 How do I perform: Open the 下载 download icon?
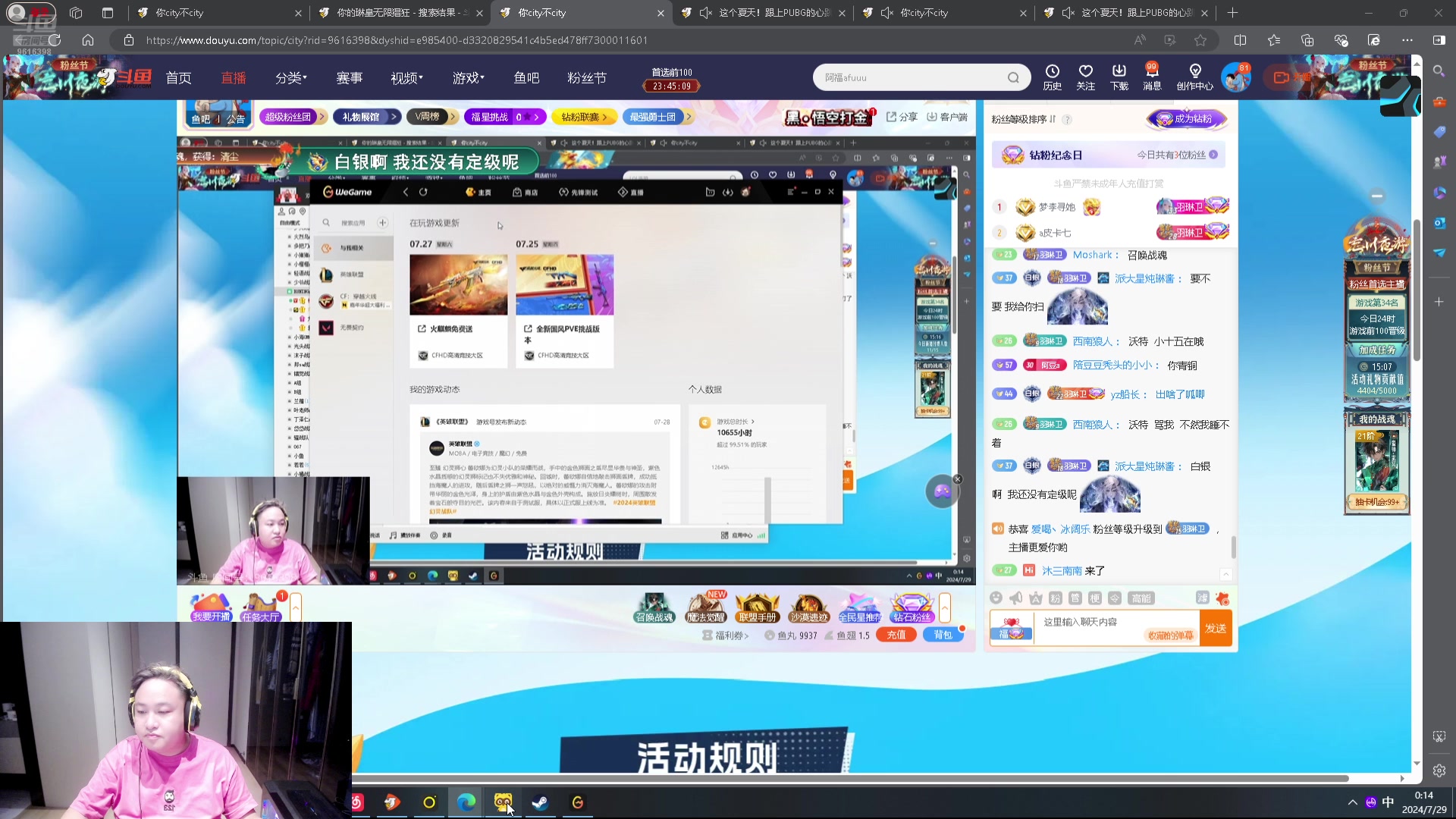(x=1119, y=77)
